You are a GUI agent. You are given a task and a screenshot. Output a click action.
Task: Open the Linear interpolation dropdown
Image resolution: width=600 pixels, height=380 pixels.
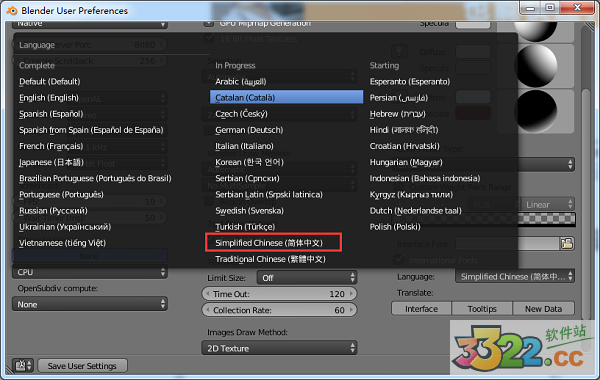pos(548,204)
